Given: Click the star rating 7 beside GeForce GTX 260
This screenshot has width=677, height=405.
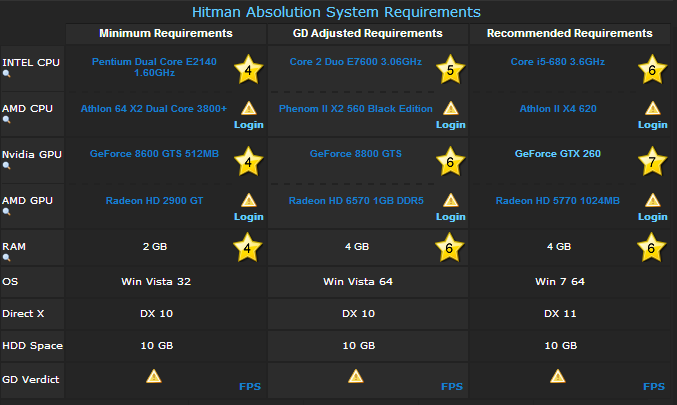Looking at the screenshot, I should click(x=652, y=161).
